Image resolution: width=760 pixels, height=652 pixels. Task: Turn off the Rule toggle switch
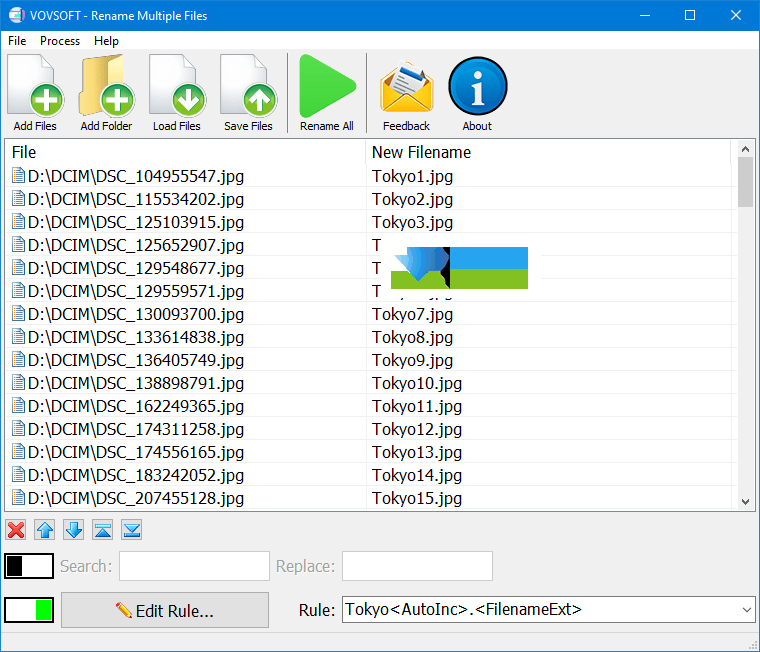29,609
